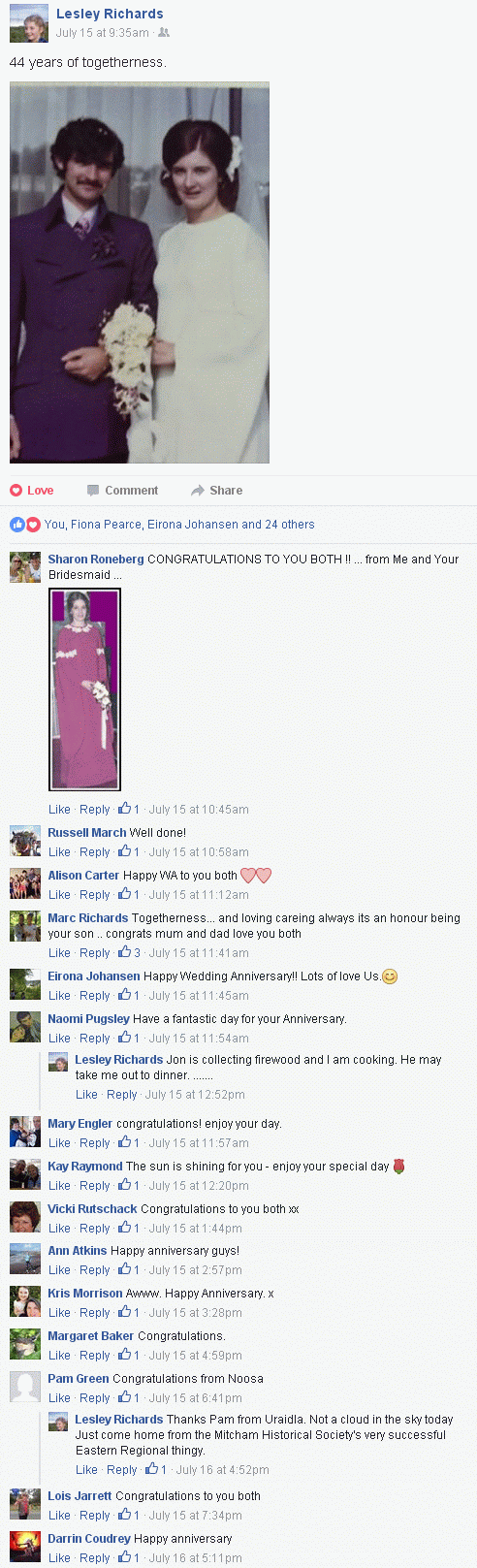Like Russell March's comment

[59, 851]
